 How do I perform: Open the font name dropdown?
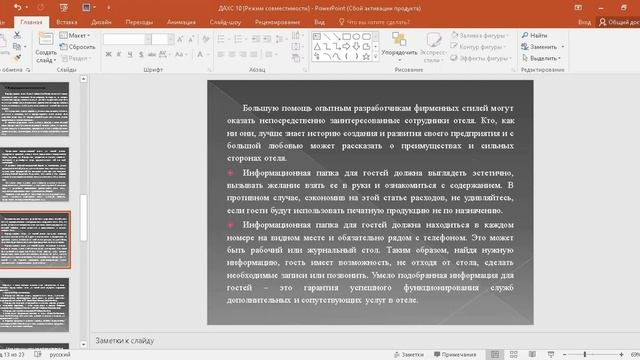point(148,39)
